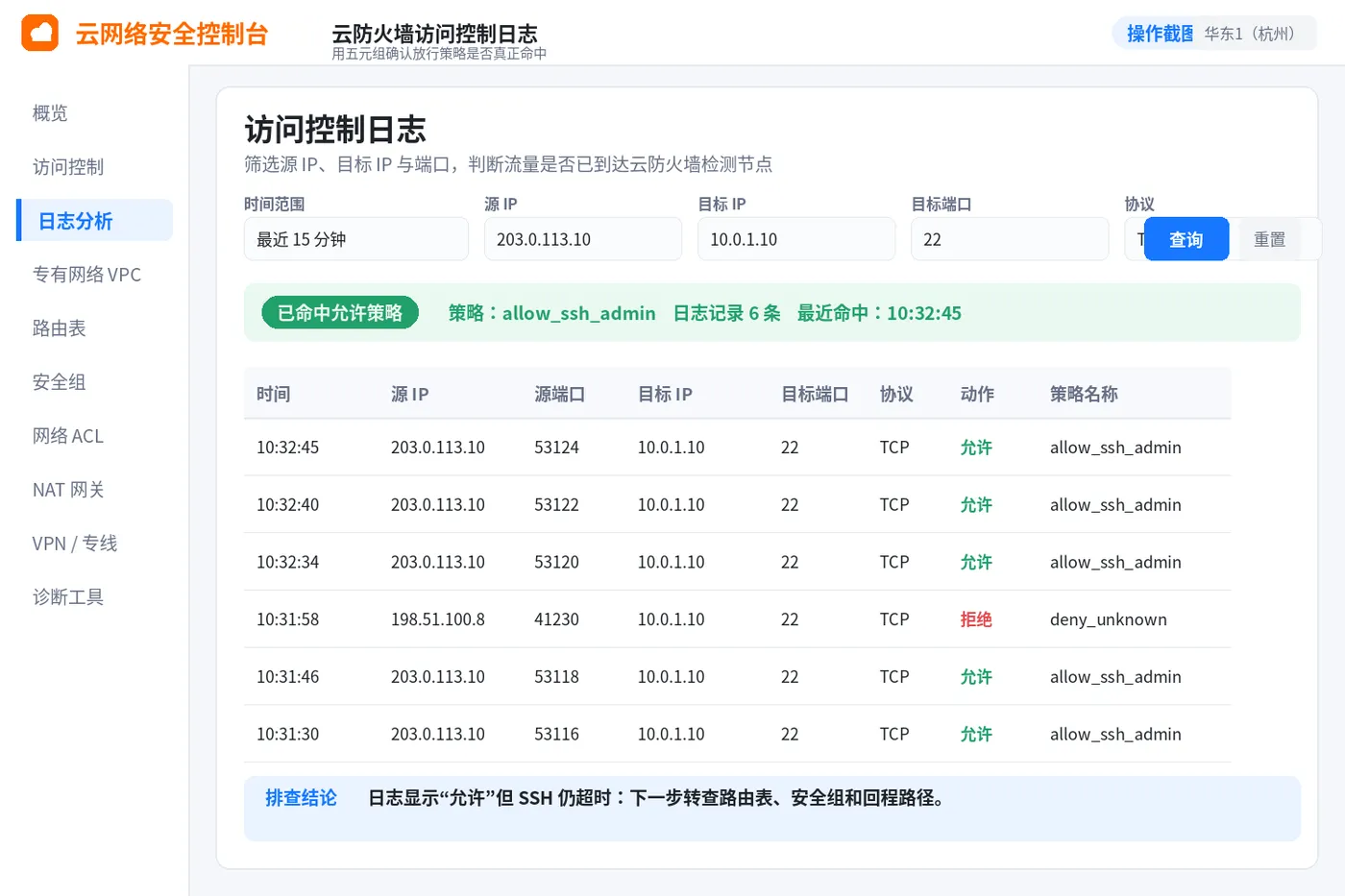
Task: Click source port 53120
Action: [x=557, y=562]
